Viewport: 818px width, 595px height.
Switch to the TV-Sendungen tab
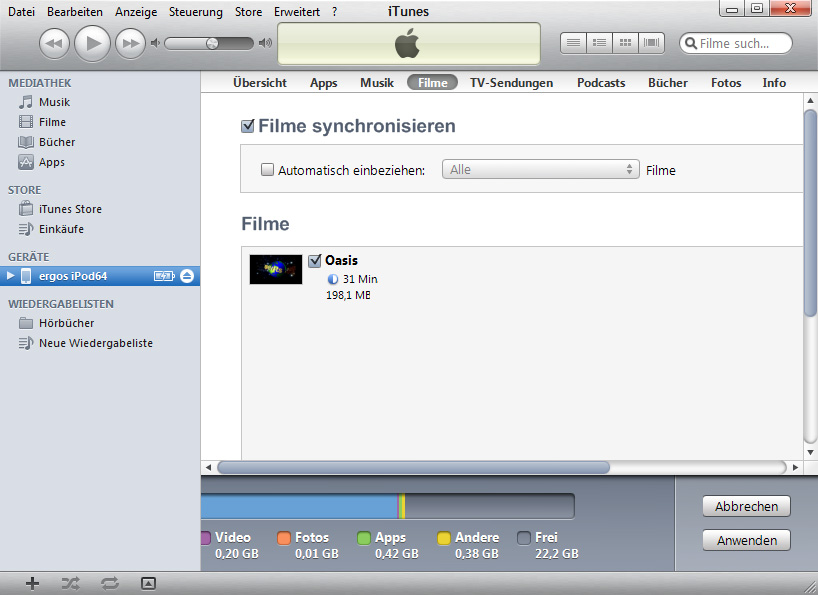[x=511, y=83]
